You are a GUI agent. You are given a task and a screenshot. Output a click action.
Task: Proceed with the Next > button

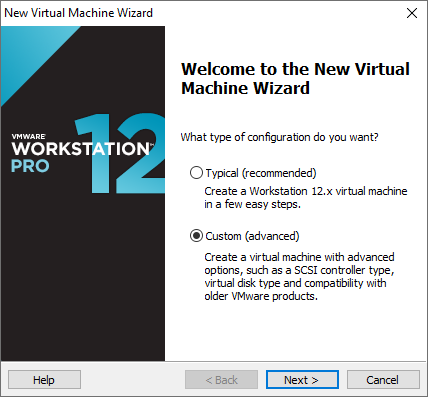[302, 380]
